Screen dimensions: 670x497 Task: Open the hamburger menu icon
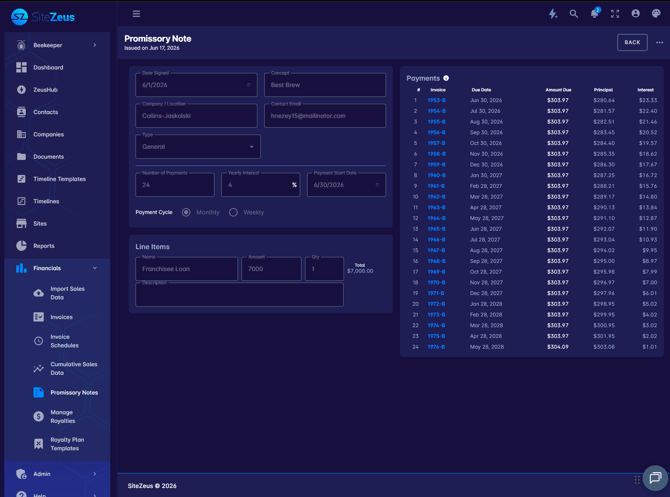tap(136, 14)
